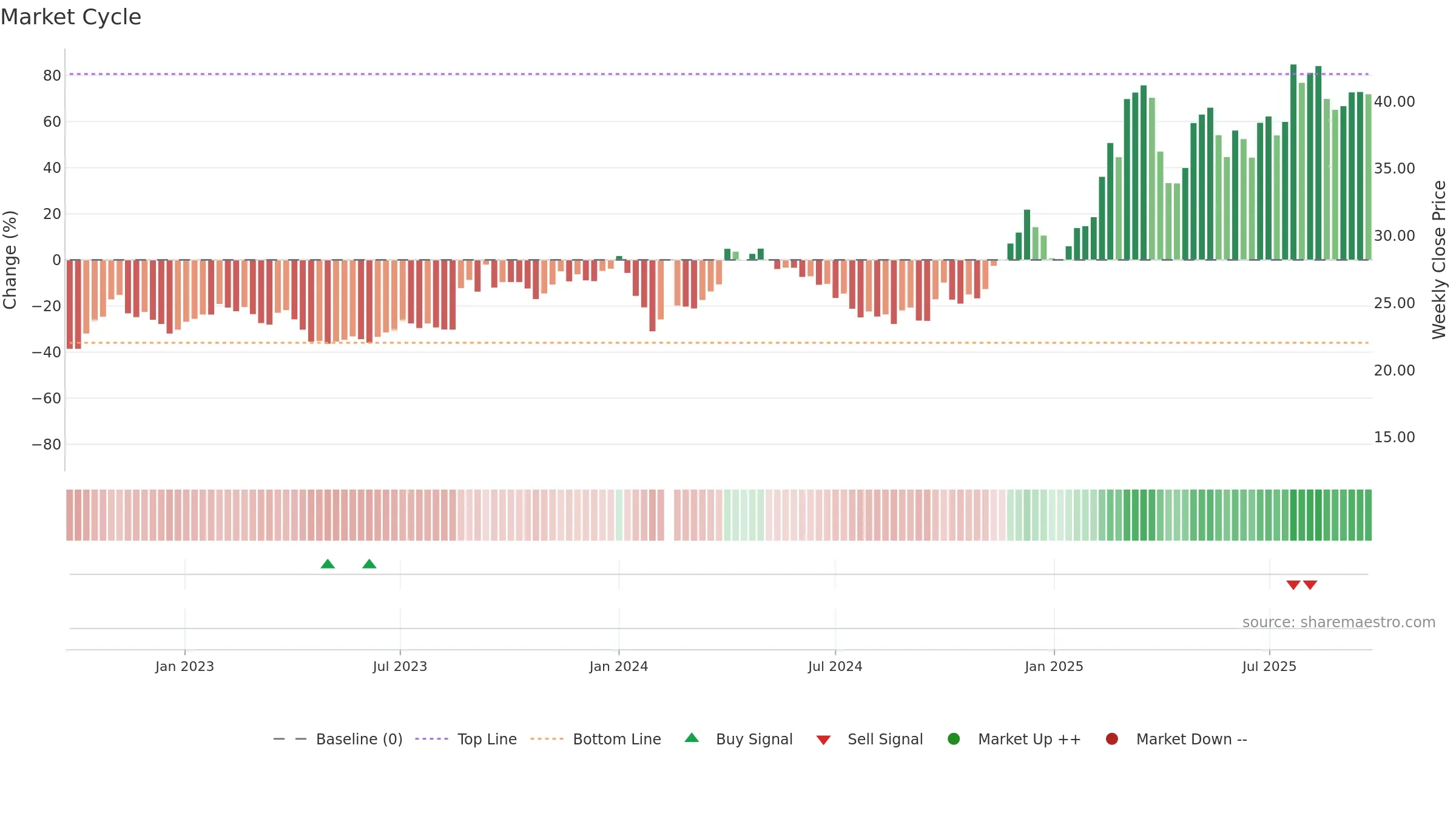Toggle the Sell Signal legend entry
The width and height of the screenshot is (1456, 819).
pyautogui.click(x=869, y=739)
